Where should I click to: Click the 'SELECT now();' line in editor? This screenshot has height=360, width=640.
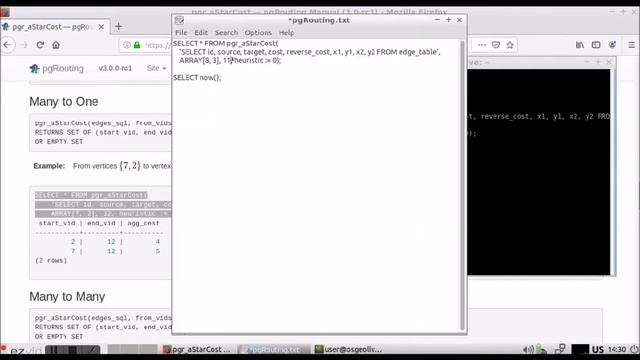[x=197, y=78]
